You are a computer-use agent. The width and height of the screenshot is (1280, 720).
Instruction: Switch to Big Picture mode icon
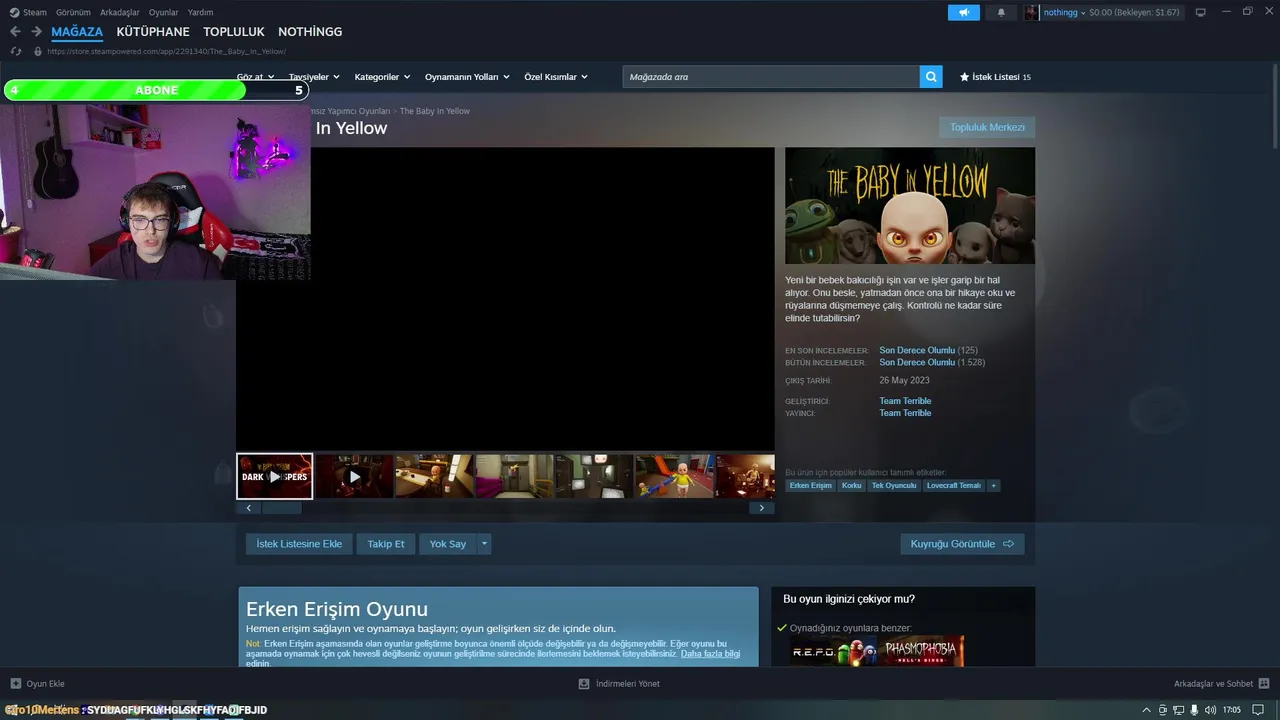click(x=1201, y=12)
